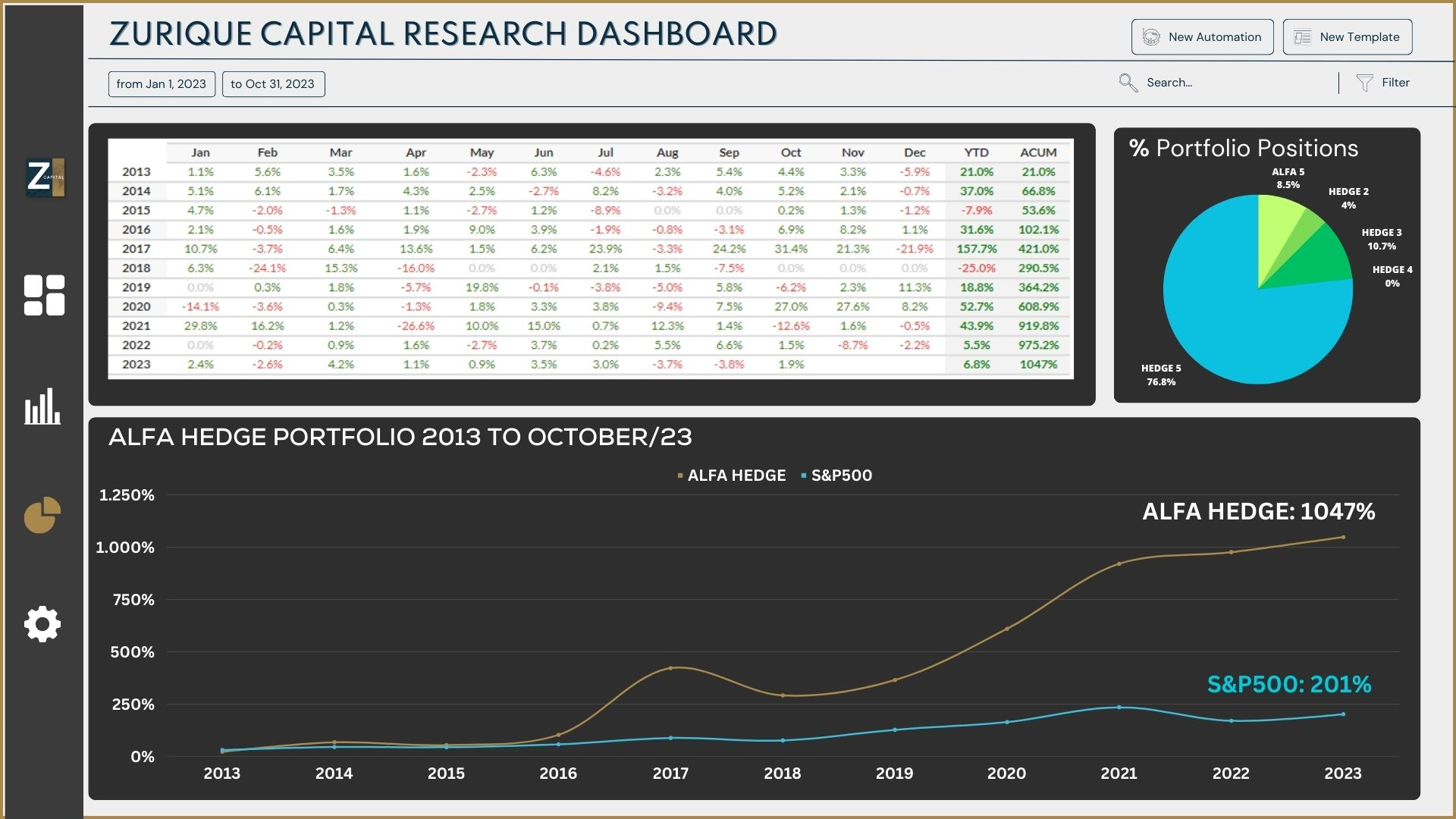Open the bar chart sidebar icon
This screenshot has width=1456, height=819.
[x=42, y=406]
